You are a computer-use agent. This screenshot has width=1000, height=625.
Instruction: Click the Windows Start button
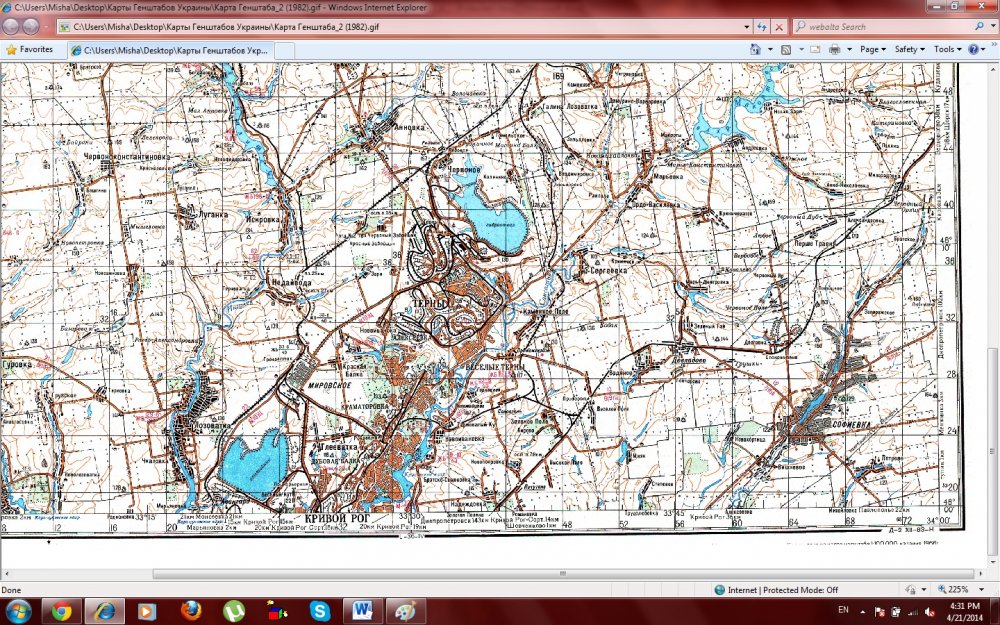[18, 610]
